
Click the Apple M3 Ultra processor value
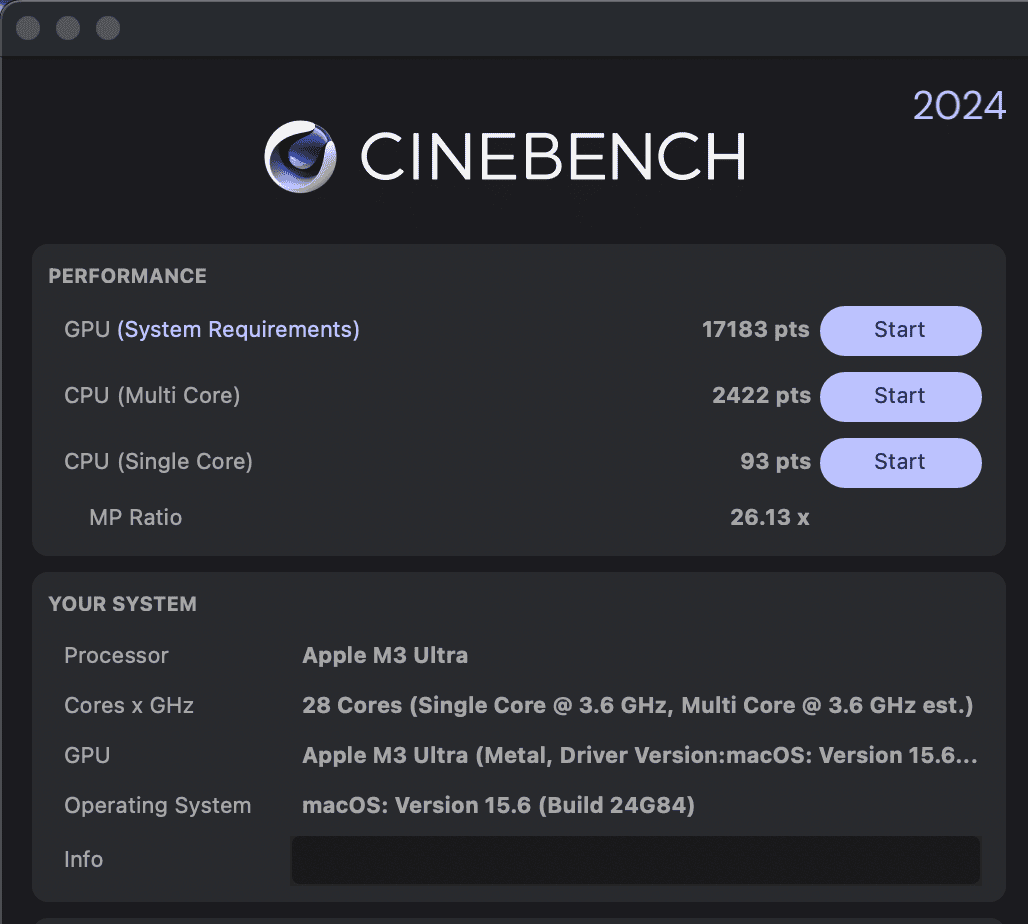pyautogui.click(x=385, y=655)
